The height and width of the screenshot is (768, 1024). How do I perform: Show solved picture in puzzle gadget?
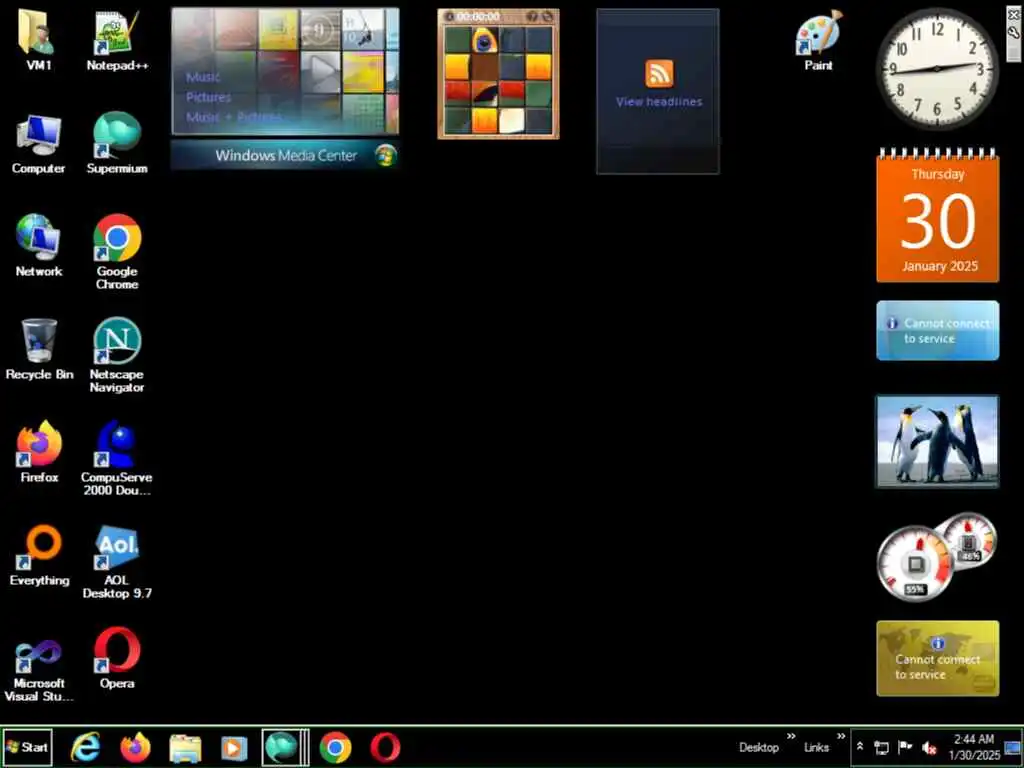[532, 16]
